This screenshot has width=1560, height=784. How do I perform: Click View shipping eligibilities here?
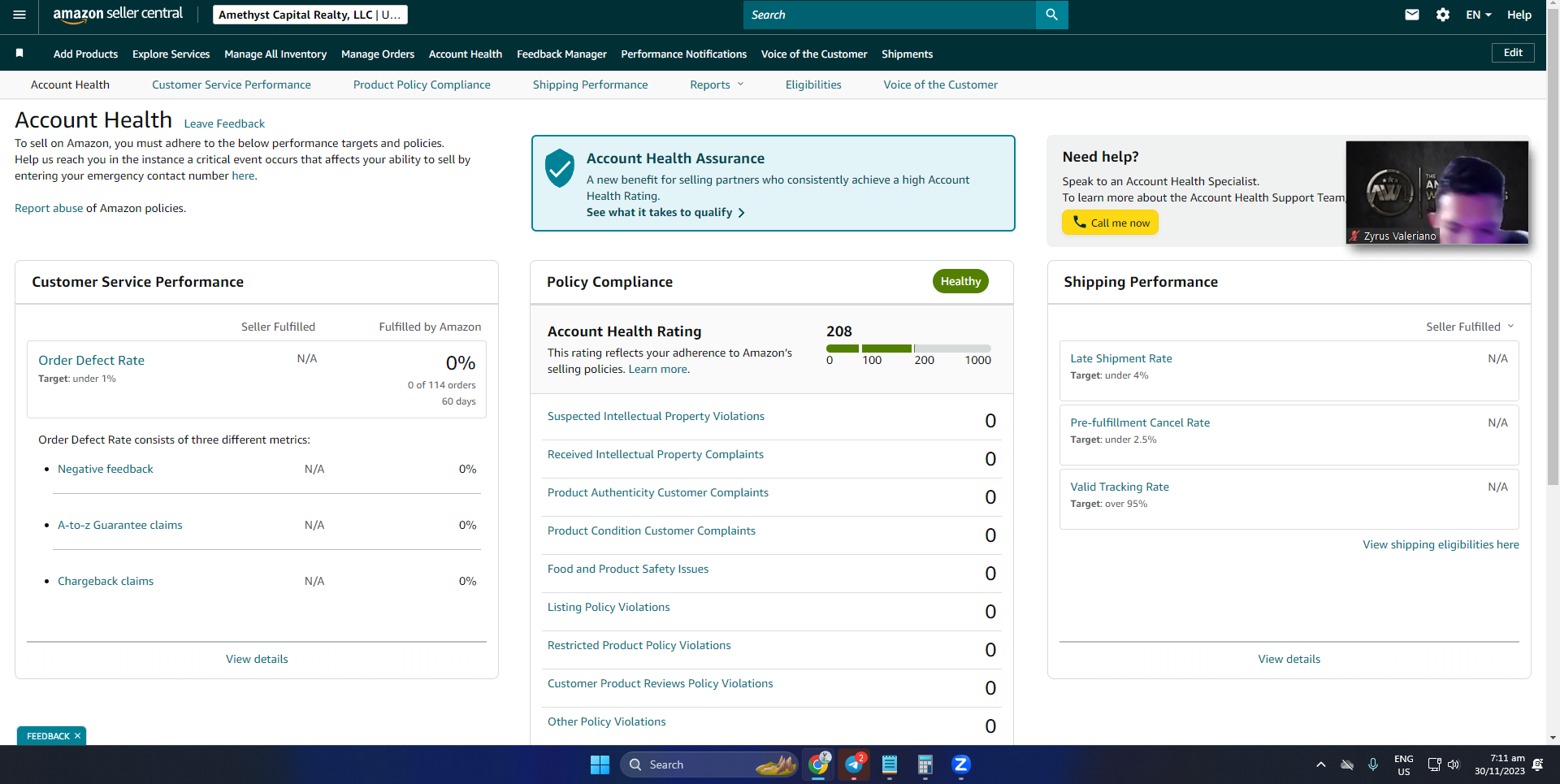(x=1441, y=544)
